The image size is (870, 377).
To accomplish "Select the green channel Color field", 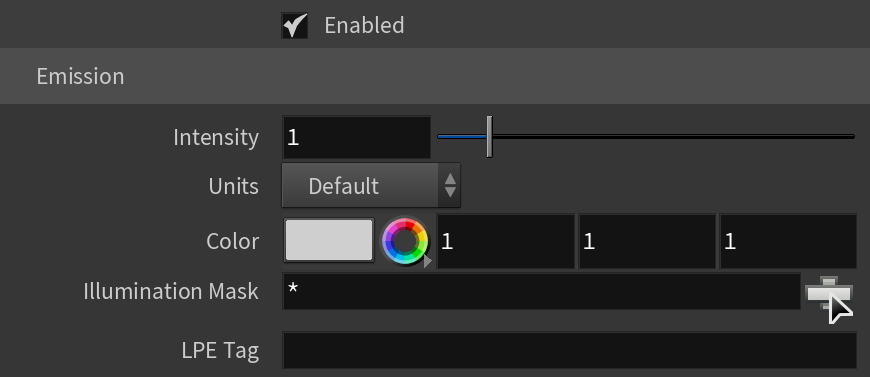I will (x=647, y=241).
